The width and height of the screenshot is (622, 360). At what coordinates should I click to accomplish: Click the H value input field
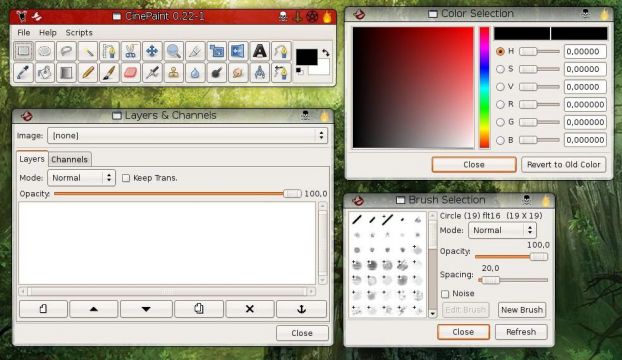(x=586, y=52)
